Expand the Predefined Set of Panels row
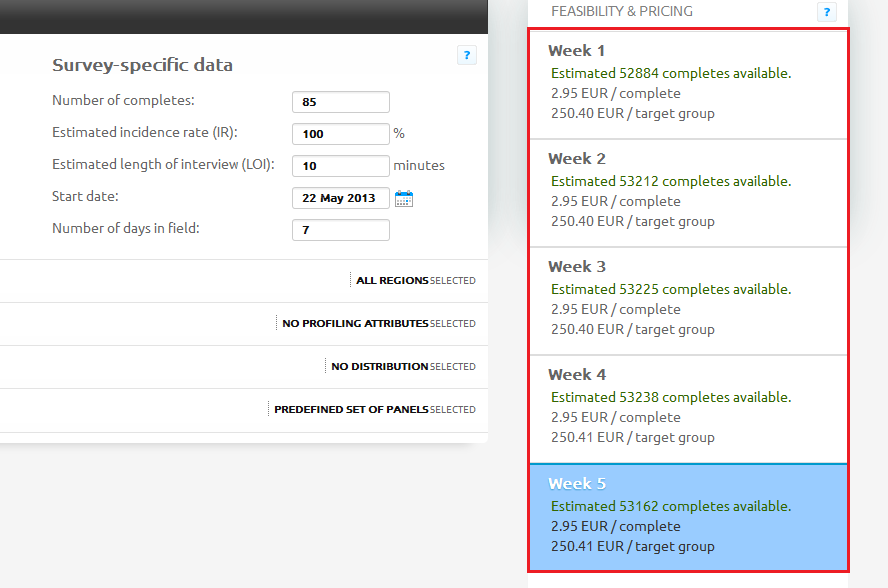Screen dimensions: 888x588 click(x=374, y=410)
